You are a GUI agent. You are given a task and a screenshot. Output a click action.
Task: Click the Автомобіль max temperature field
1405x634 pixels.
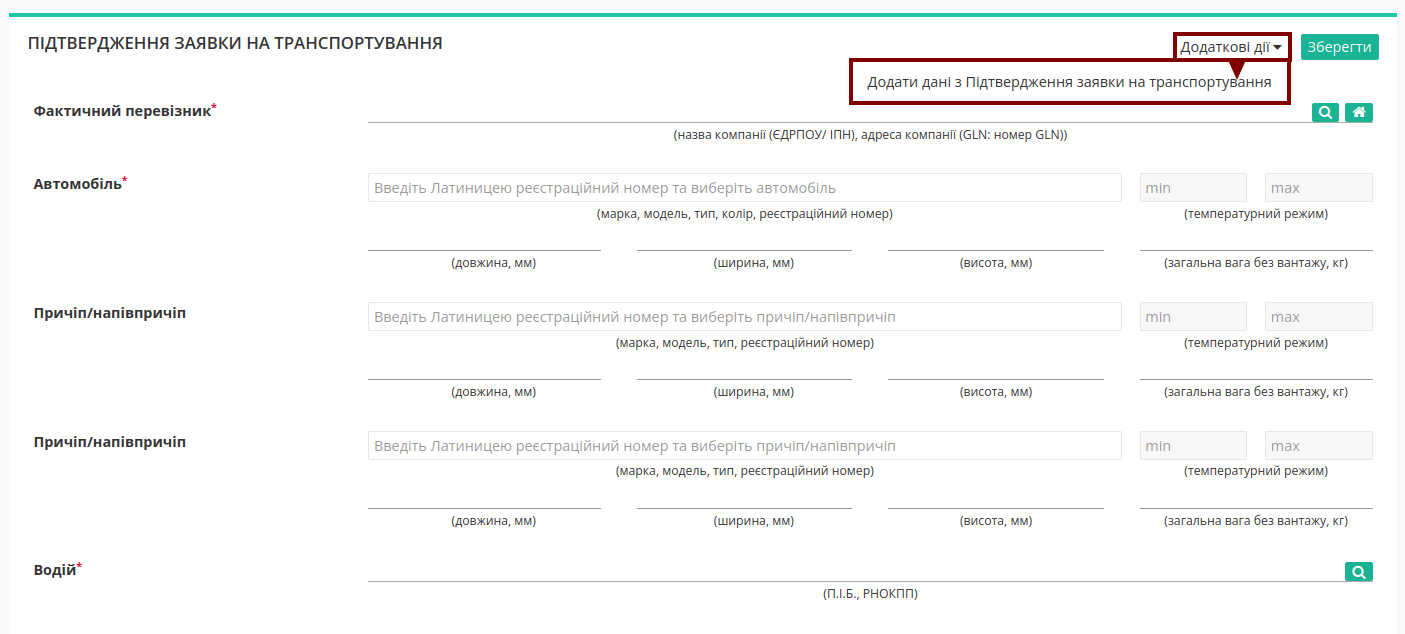point(1318,188)
